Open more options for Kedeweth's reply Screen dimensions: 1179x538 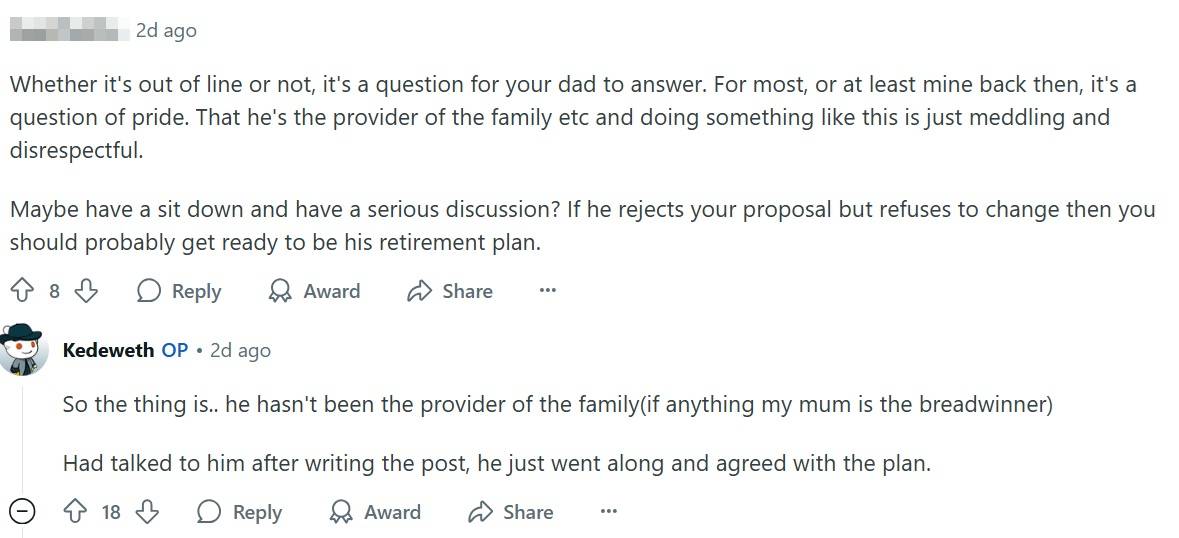608,512
